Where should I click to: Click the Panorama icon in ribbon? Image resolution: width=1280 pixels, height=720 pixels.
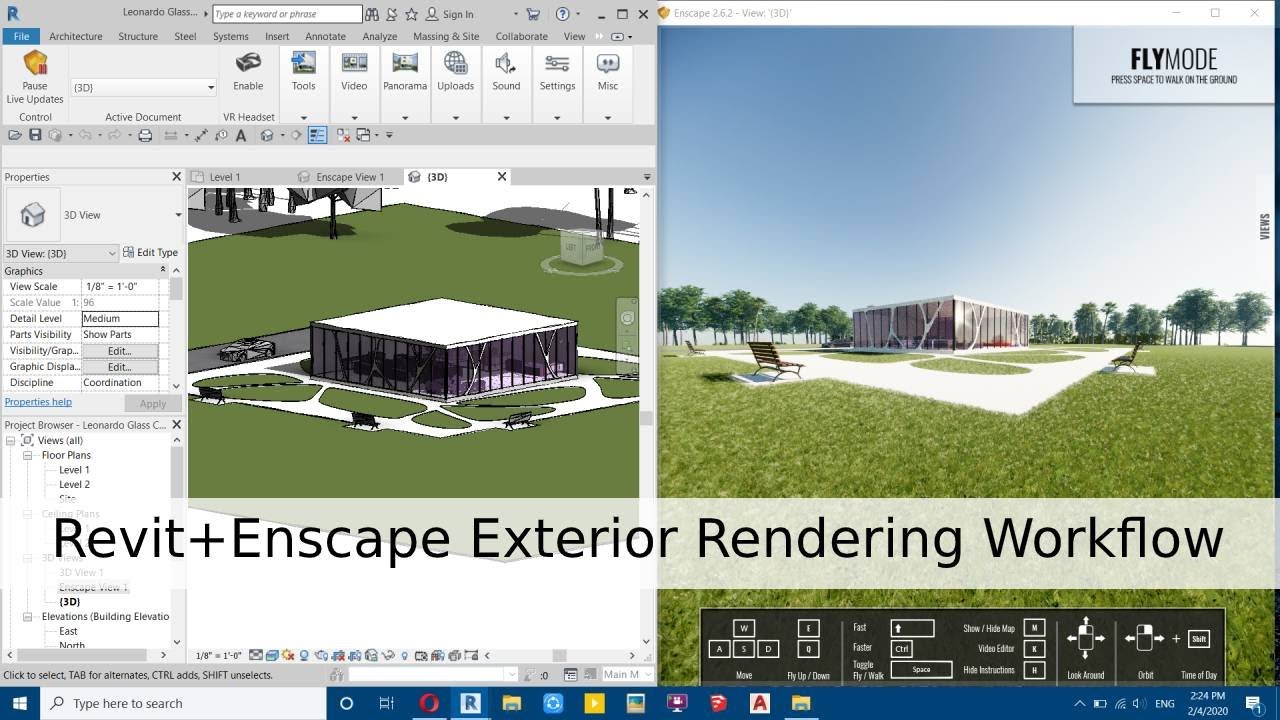click(405, 63)
